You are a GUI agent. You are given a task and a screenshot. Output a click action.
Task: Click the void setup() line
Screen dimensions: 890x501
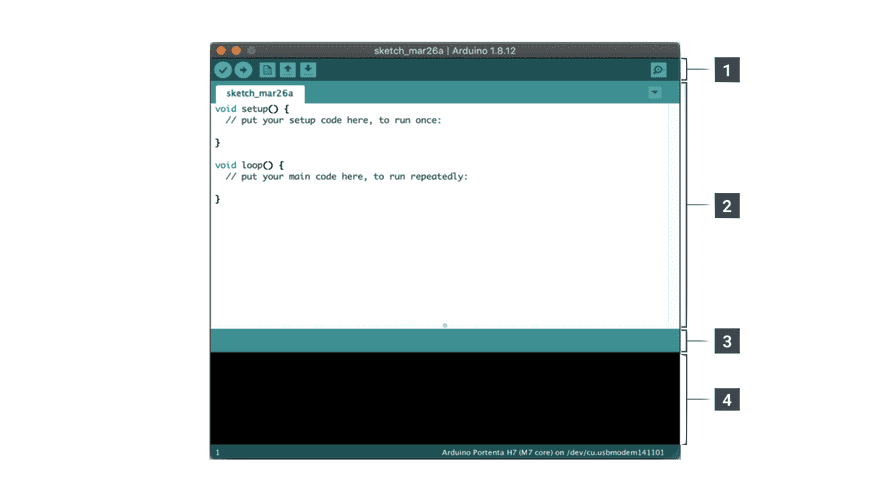pyautogui.click(x=252, y=108)
